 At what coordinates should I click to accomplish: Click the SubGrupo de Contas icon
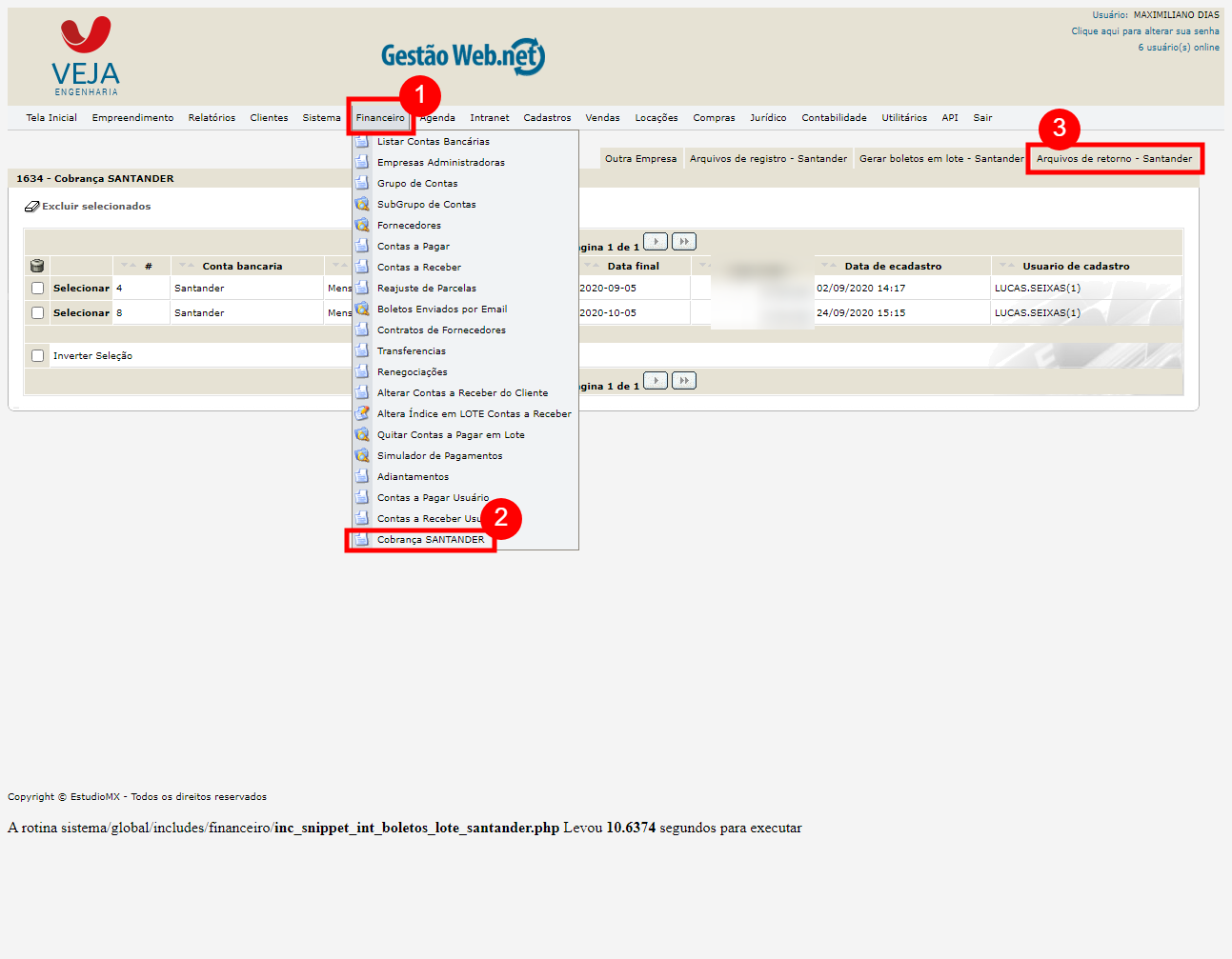(x=362, y=204)
